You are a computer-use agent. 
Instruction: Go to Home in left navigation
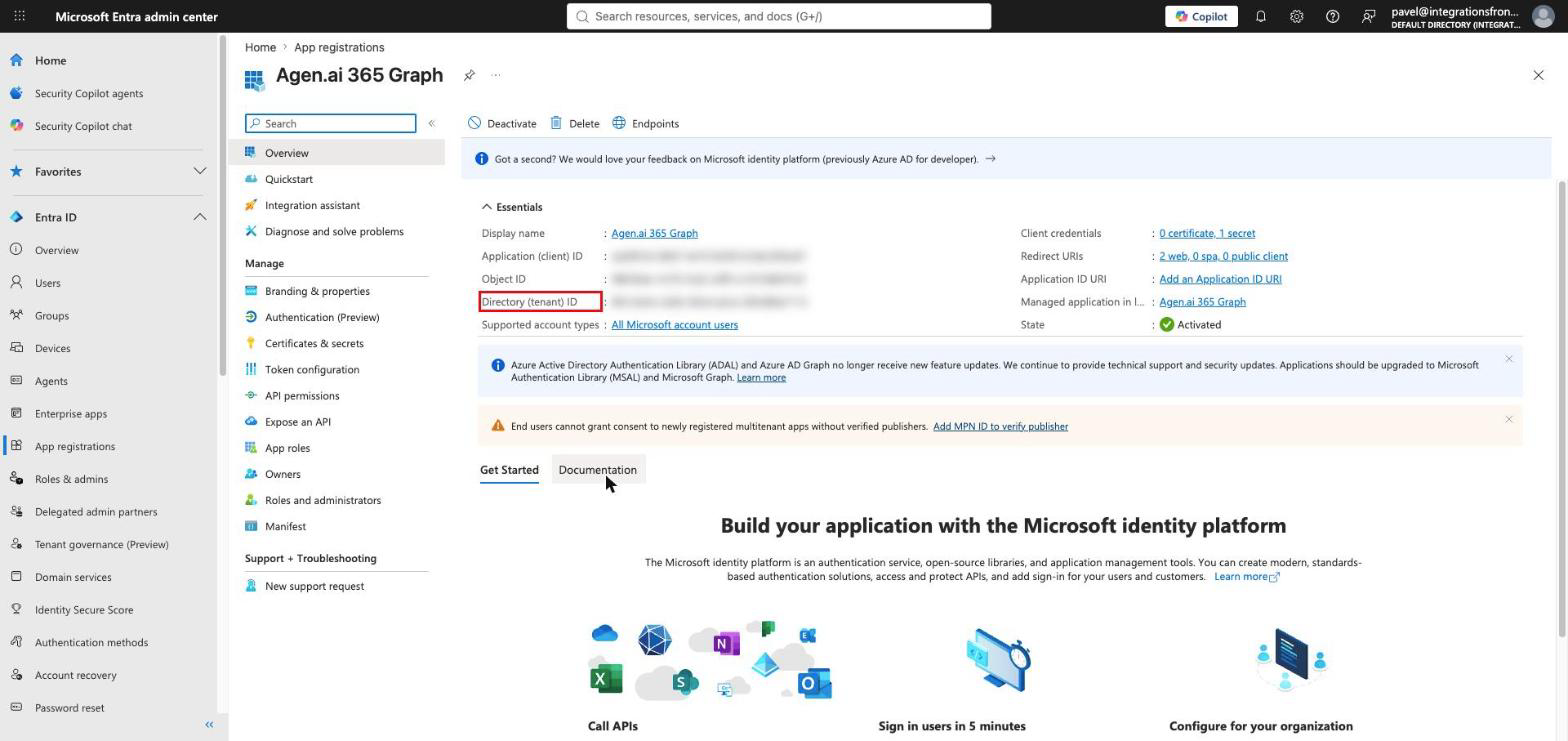point(50,60)
